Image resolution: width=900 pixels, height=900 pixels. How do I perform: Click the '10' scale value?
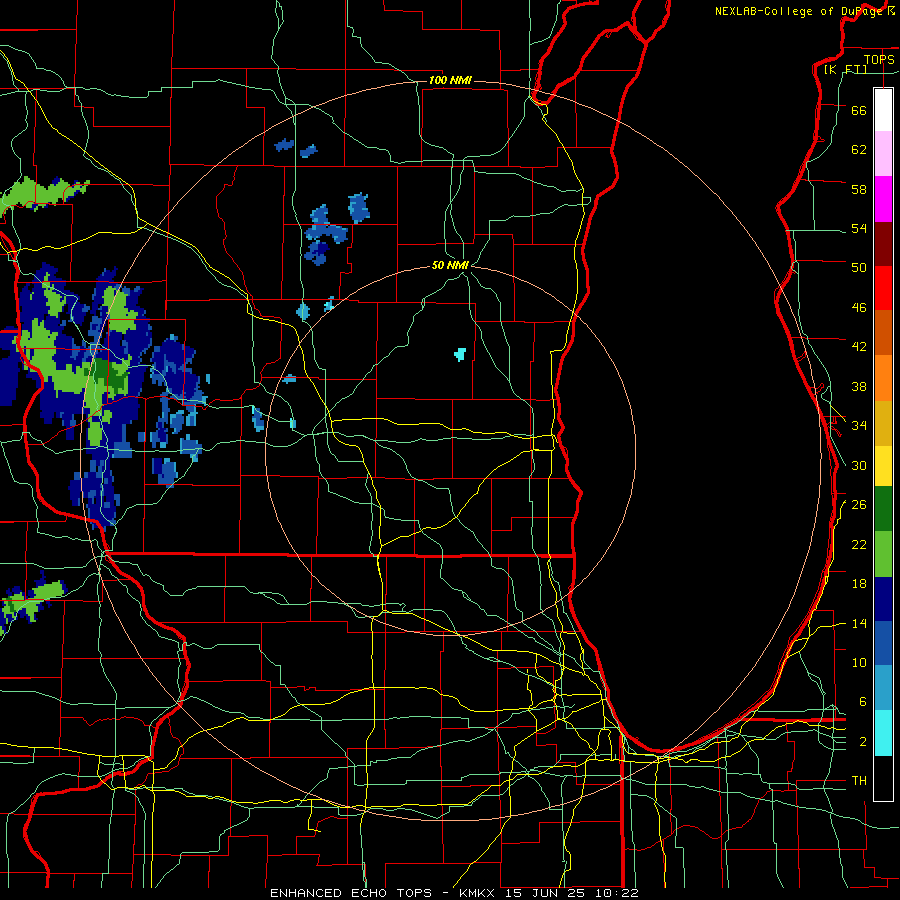tap(859, 662)
